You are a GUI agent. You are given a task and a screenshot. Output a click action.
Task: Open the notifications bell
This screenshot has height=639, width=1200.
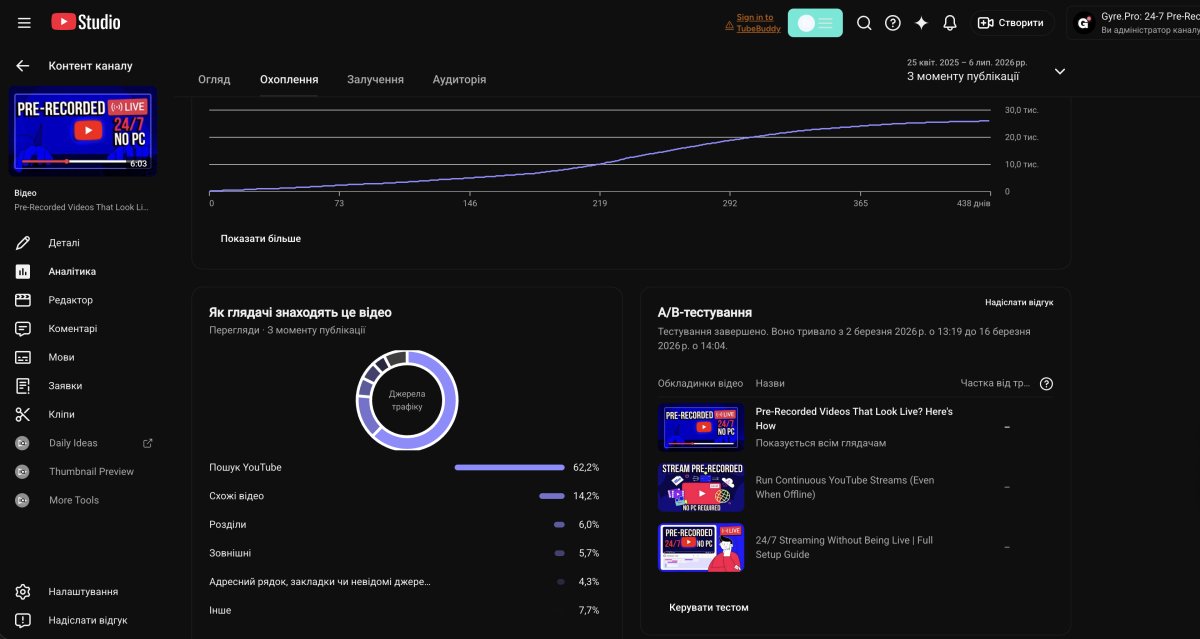950,22
